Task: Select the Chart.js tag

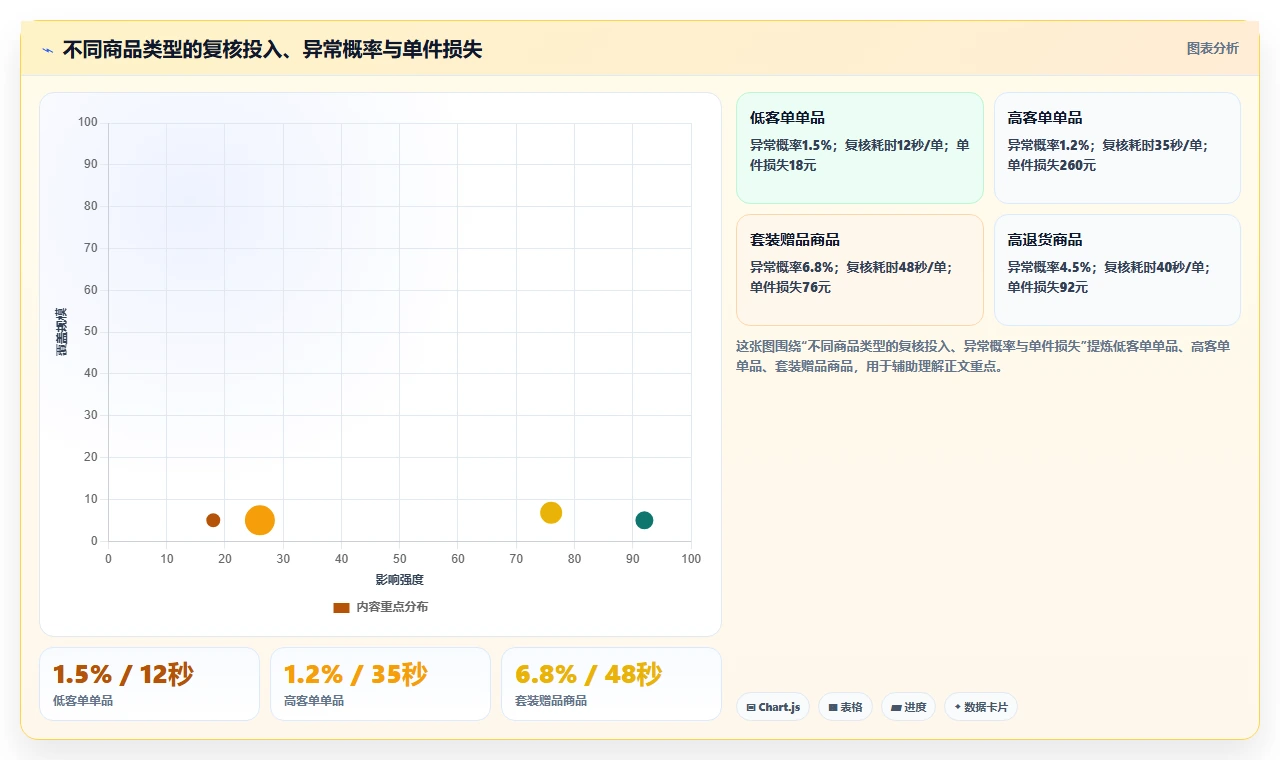Action: 773,707
